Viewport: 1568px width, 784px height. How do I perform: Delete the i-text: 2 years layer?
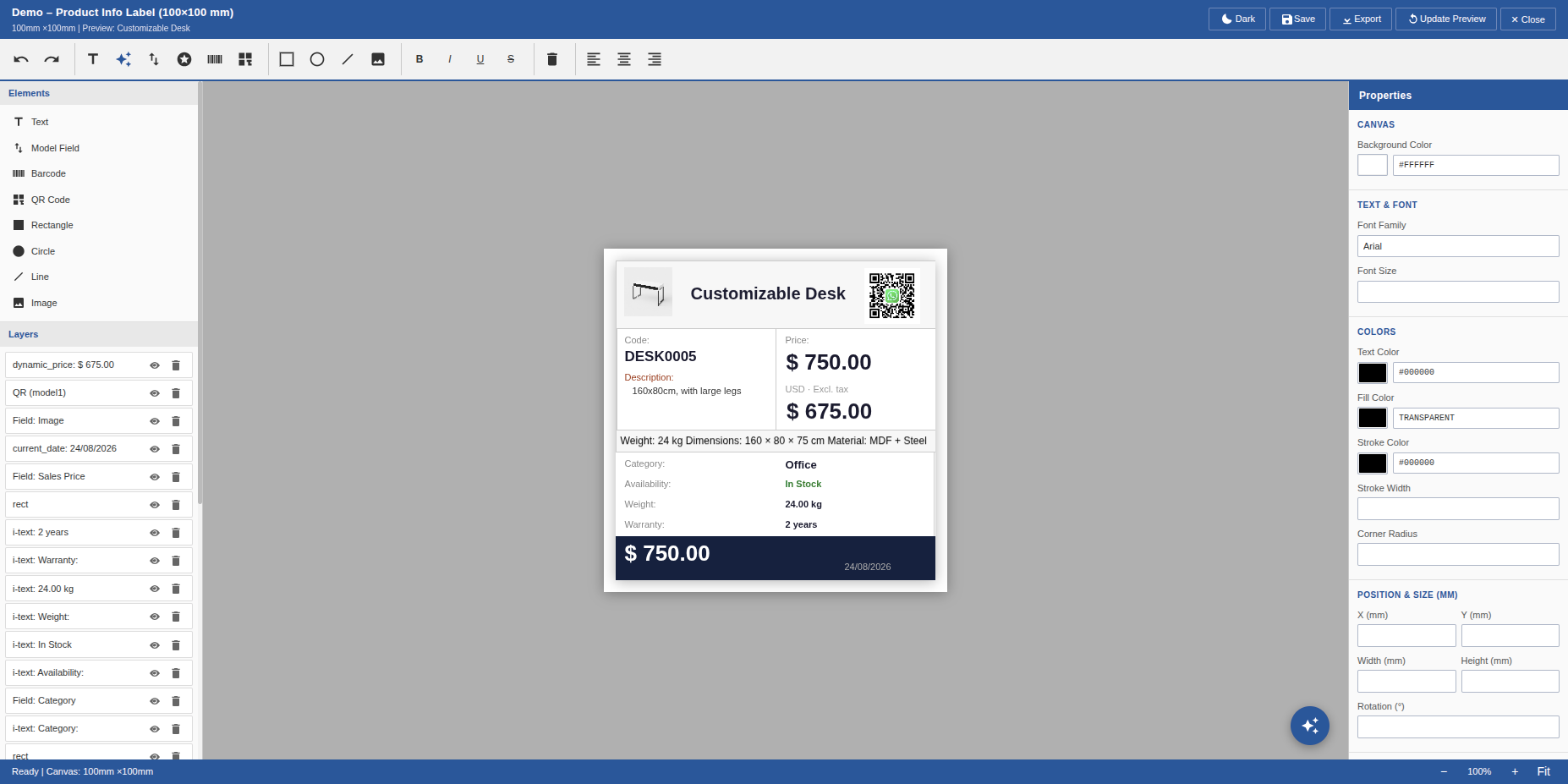(x=176, y=533)
